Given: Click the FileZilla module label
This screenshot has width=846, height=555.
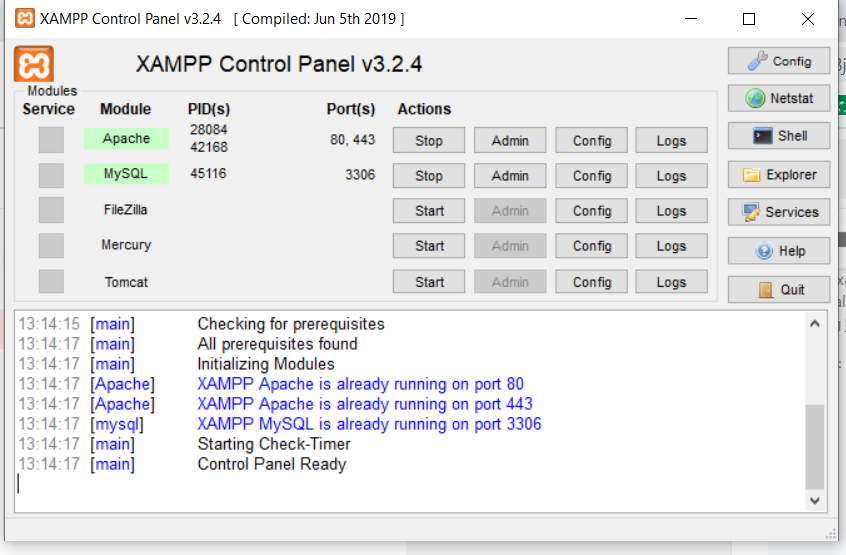Looking at the screenshot, I should coord(126,209).
